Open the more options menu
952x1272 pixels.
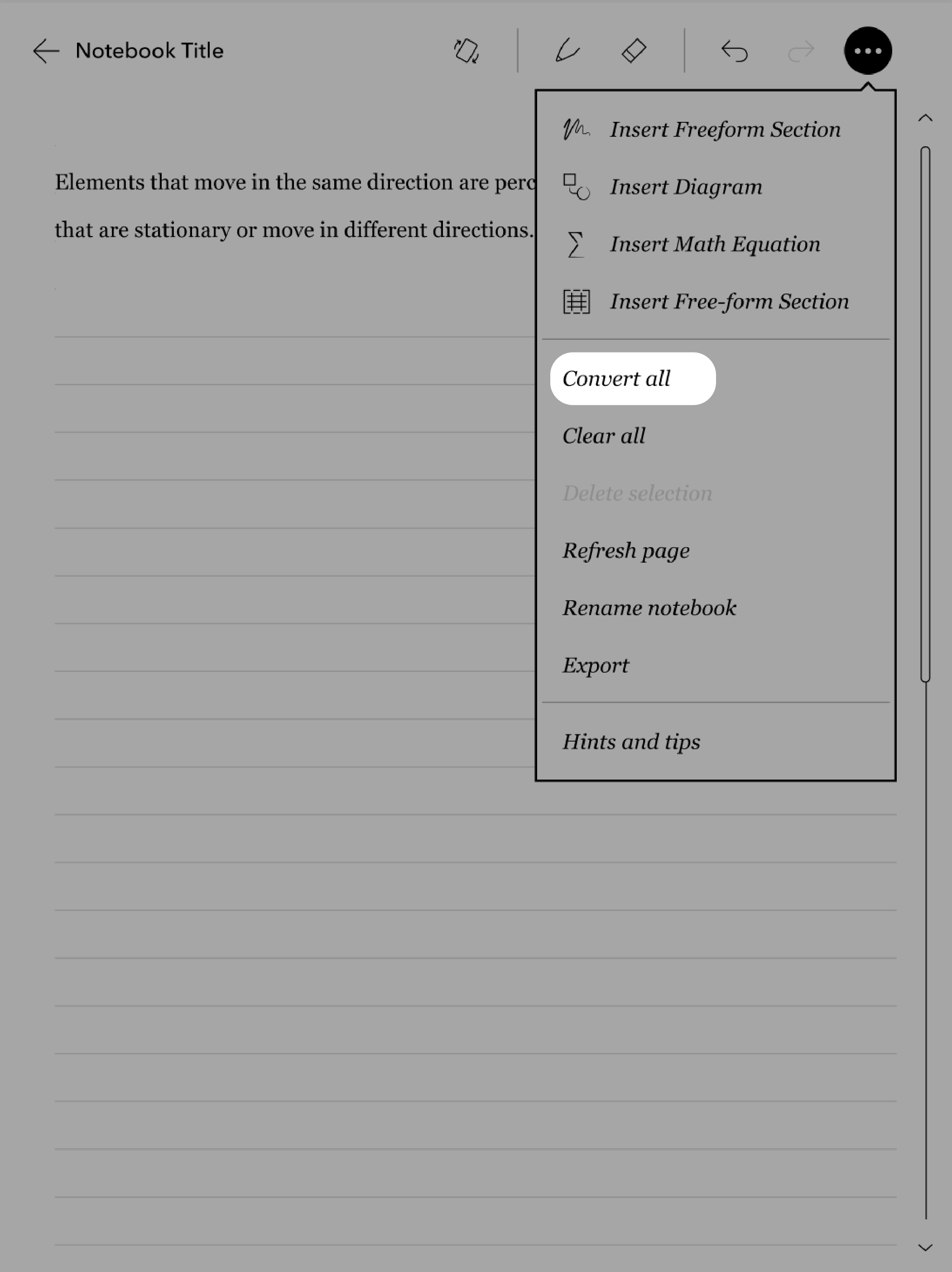point(867,50)
